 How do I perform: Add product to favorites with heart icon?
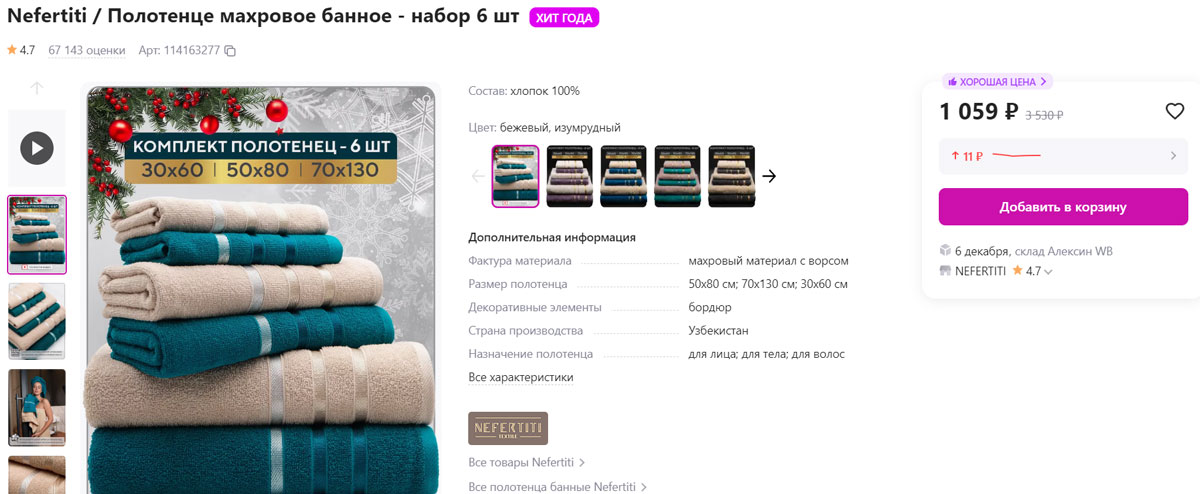click(1175, 111)
